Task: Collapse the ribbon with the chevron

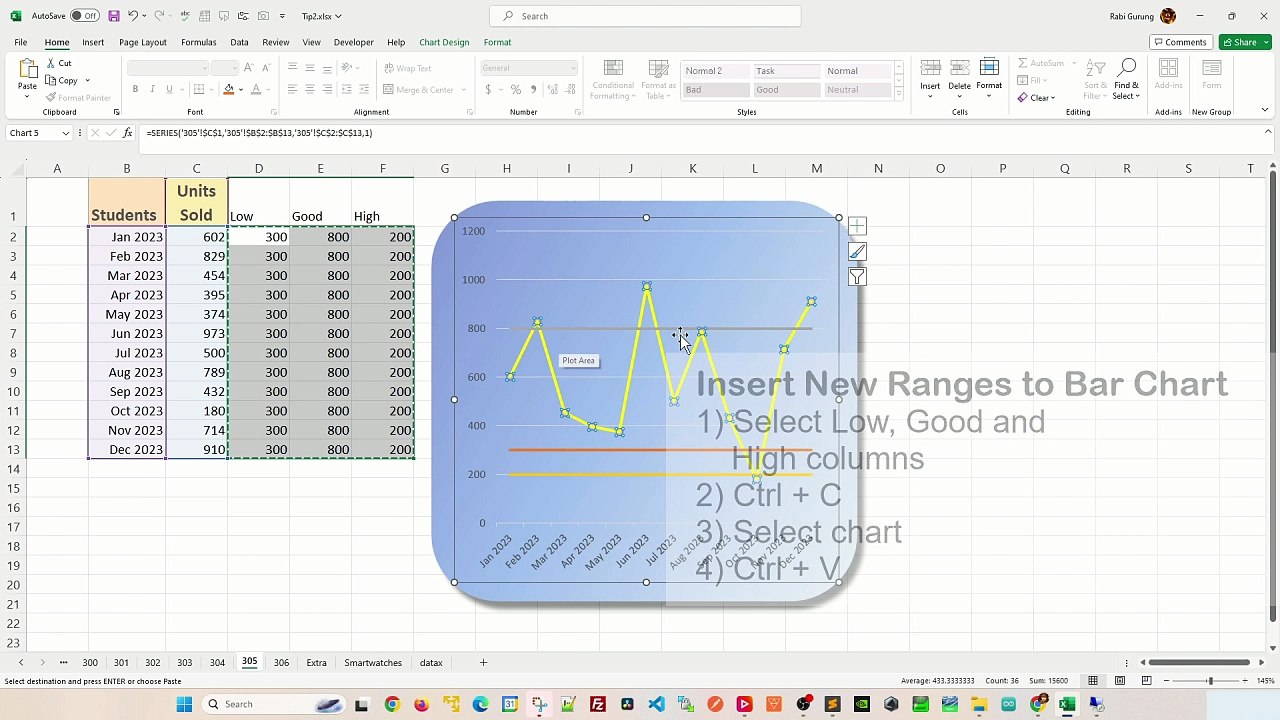Action: pyautogui.click(x=1264, y=111)
